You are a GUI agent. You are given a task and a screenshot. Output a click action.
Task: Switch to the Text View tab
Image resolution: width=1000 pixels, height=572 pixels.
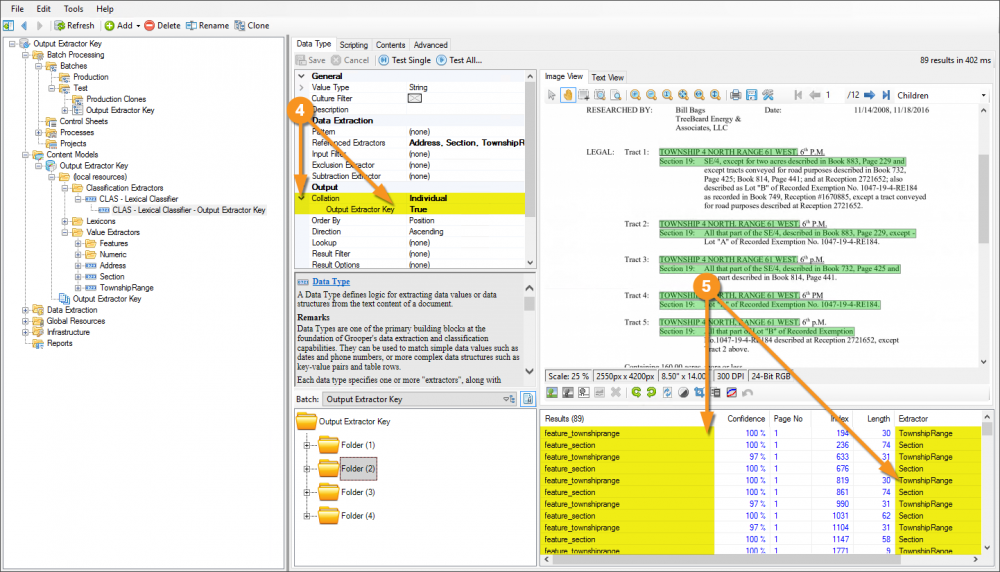(x=607, y=77)
